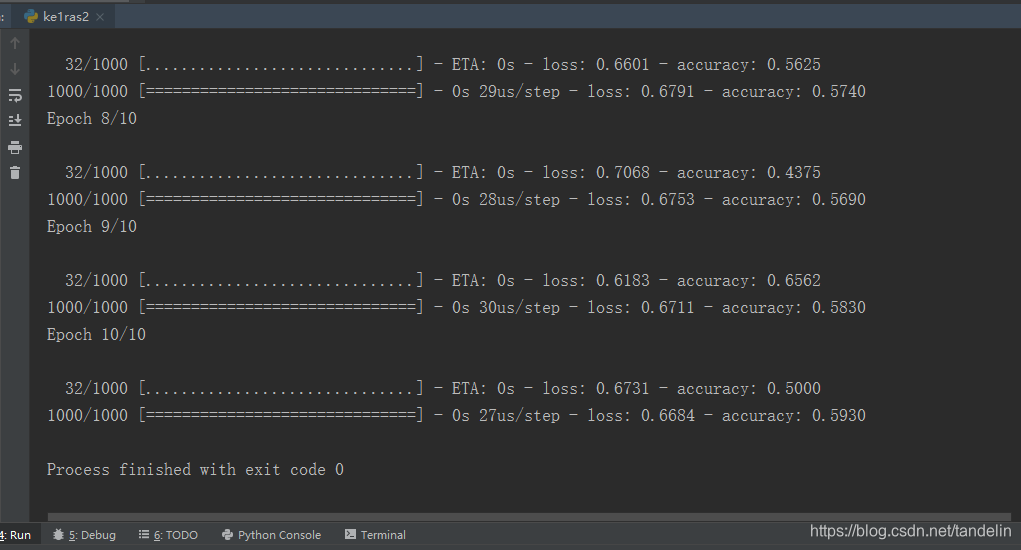Open the Terminal tool window
The height and width of the screenshot is (550, 1021).
click(x=376, y=535)
